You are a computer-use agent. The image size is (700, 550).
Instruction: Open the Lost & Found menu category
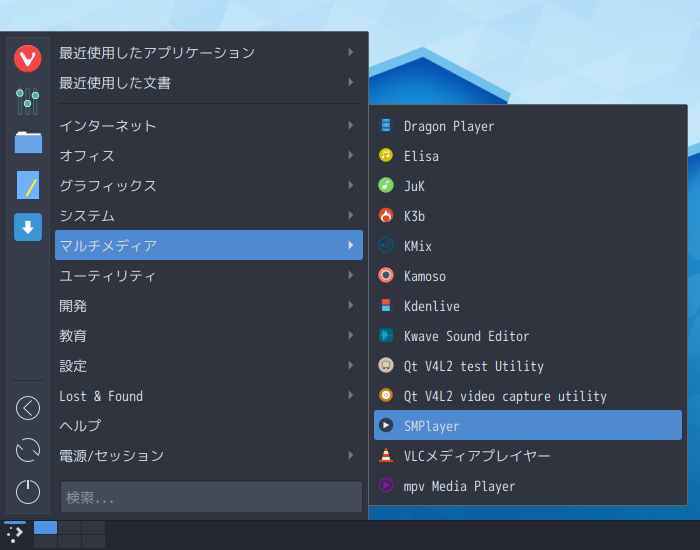[x=209, y=396]
